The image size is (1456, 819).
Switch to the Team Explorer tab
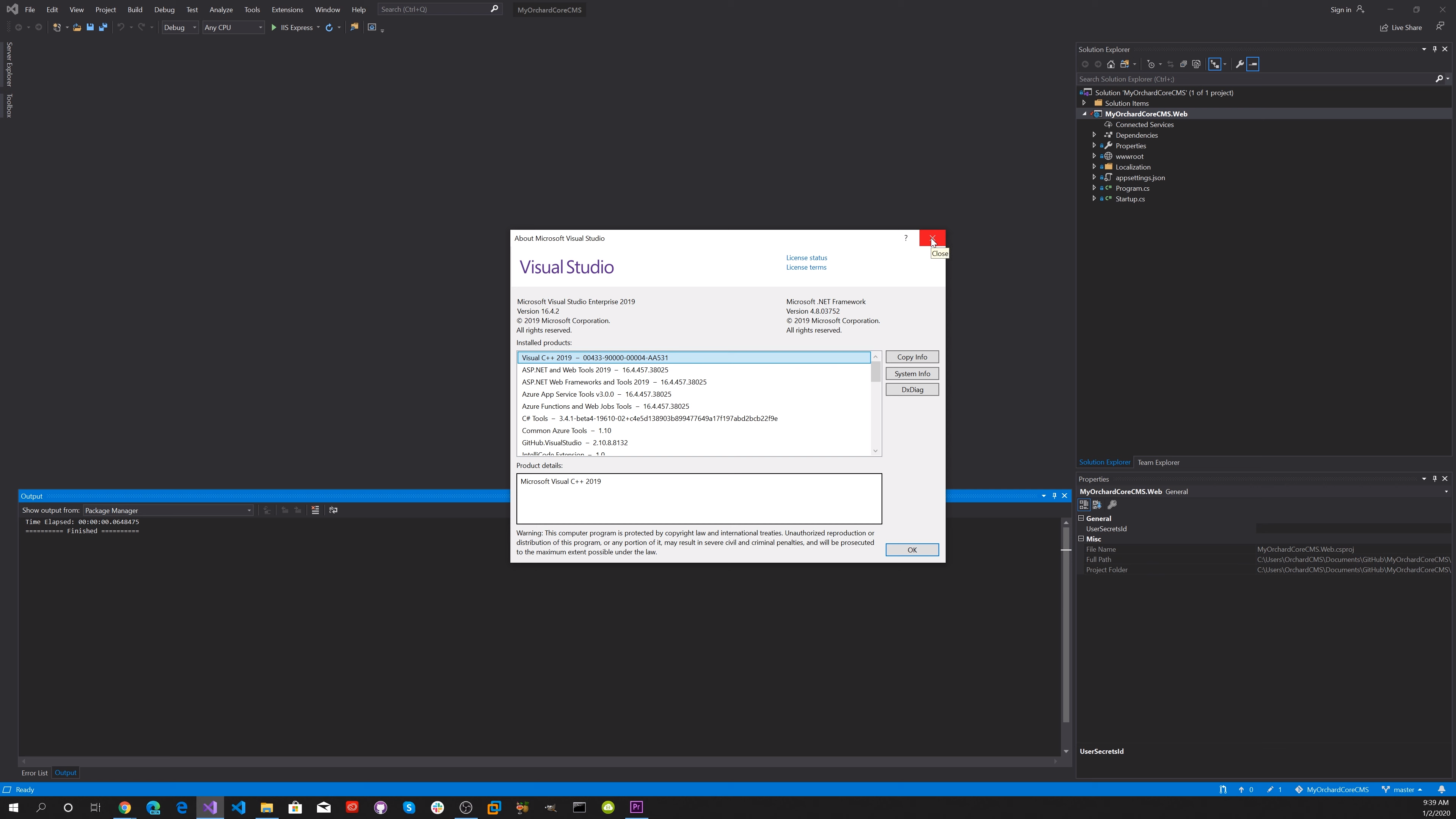(x=1158, y=462)
